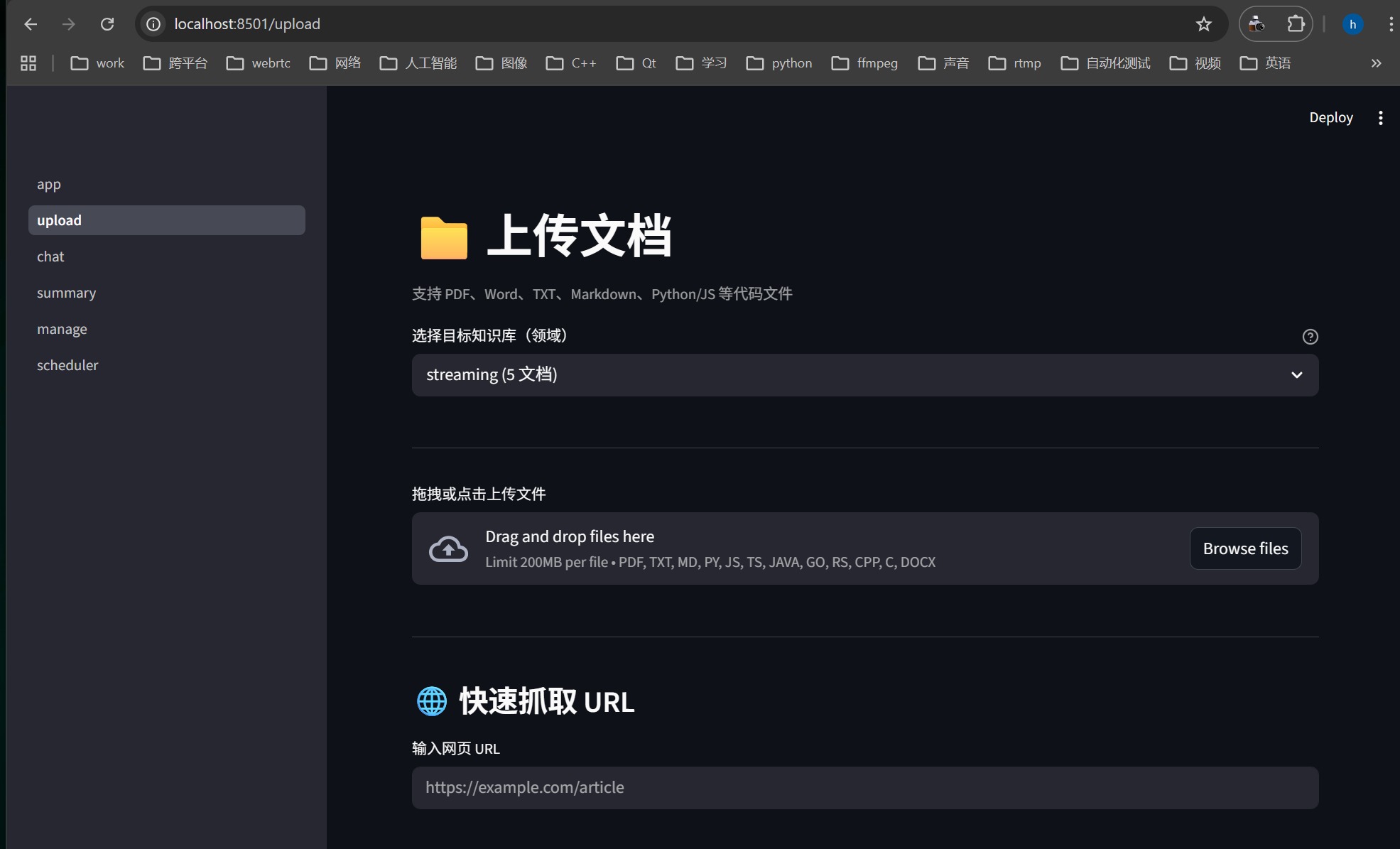Click the cloud upload icon

(448, 548)
